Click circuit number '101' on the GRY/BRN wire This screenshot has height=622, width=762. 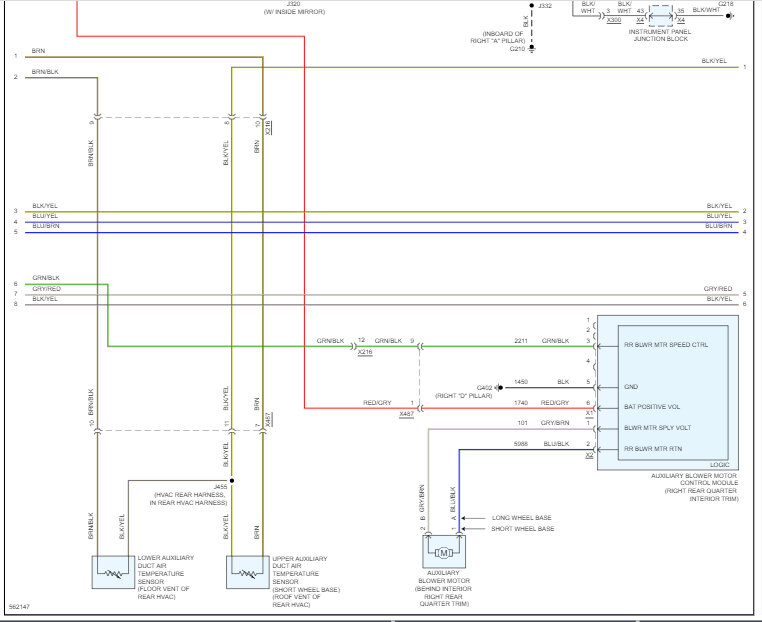click(522, 423)
